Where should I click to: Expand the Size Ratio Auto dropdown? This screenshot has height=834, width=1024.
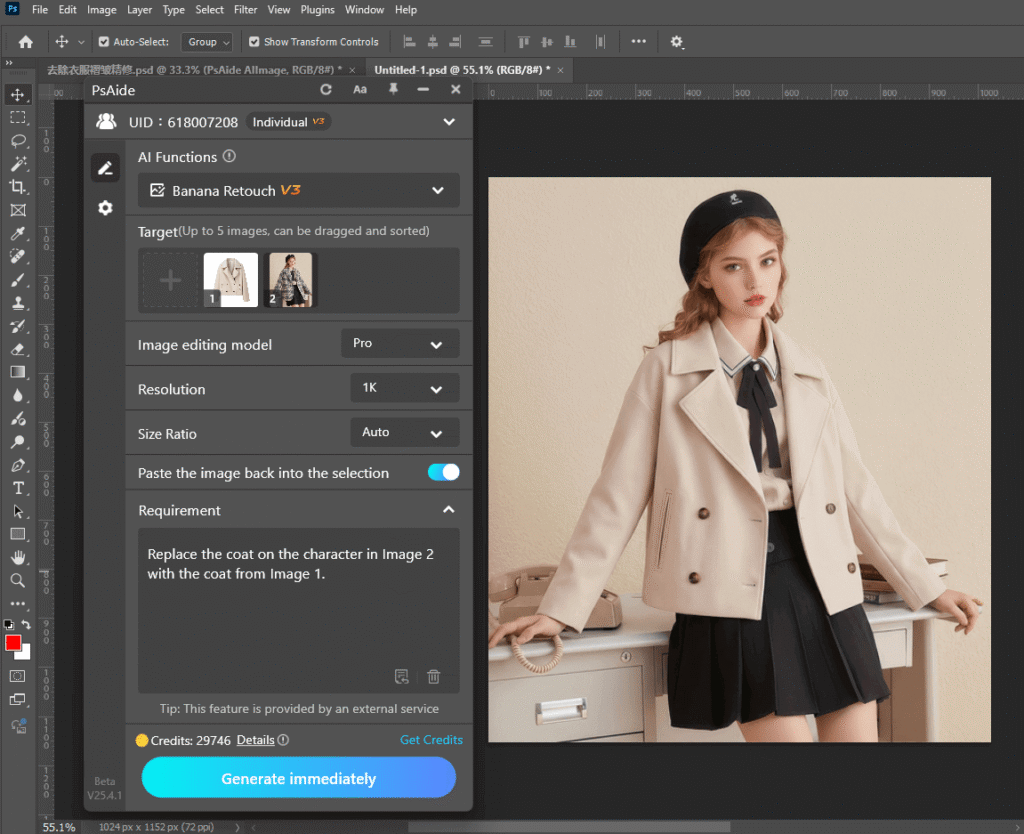coord(404,433)
